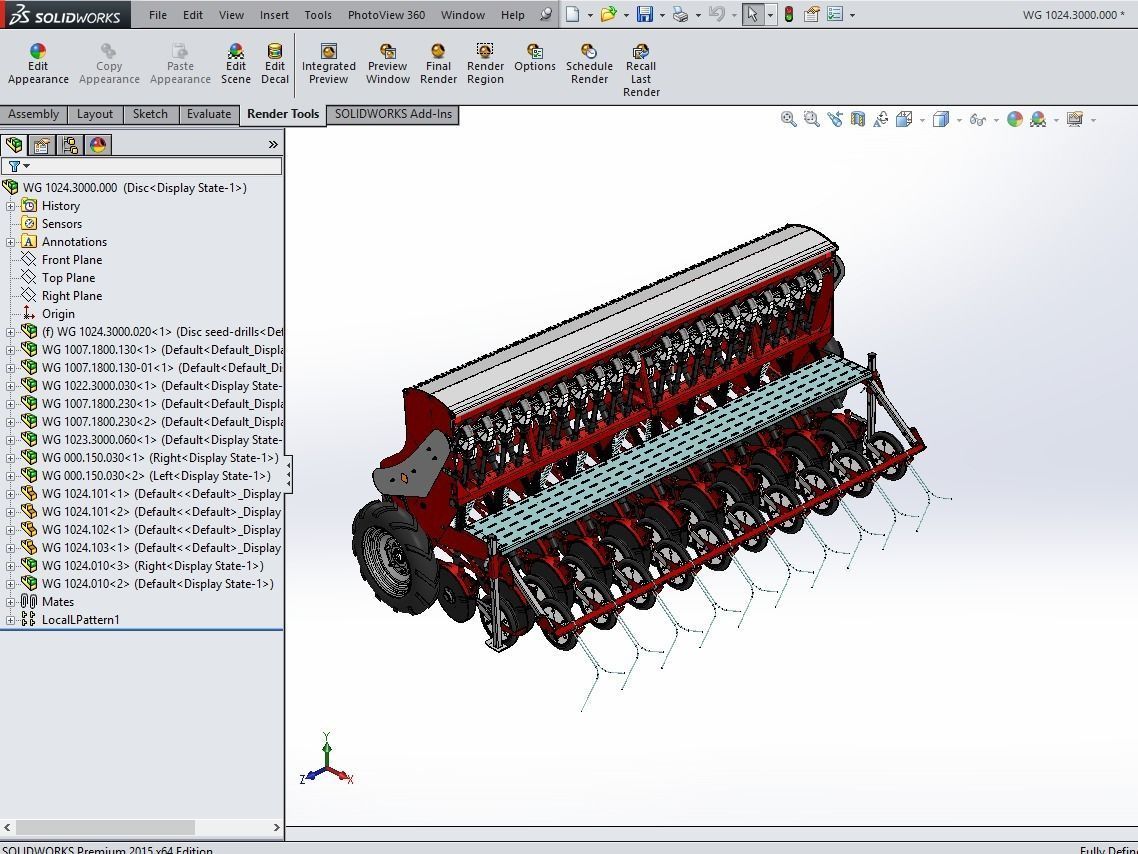Click the View Settings monitor icon

coord(1075,119)
